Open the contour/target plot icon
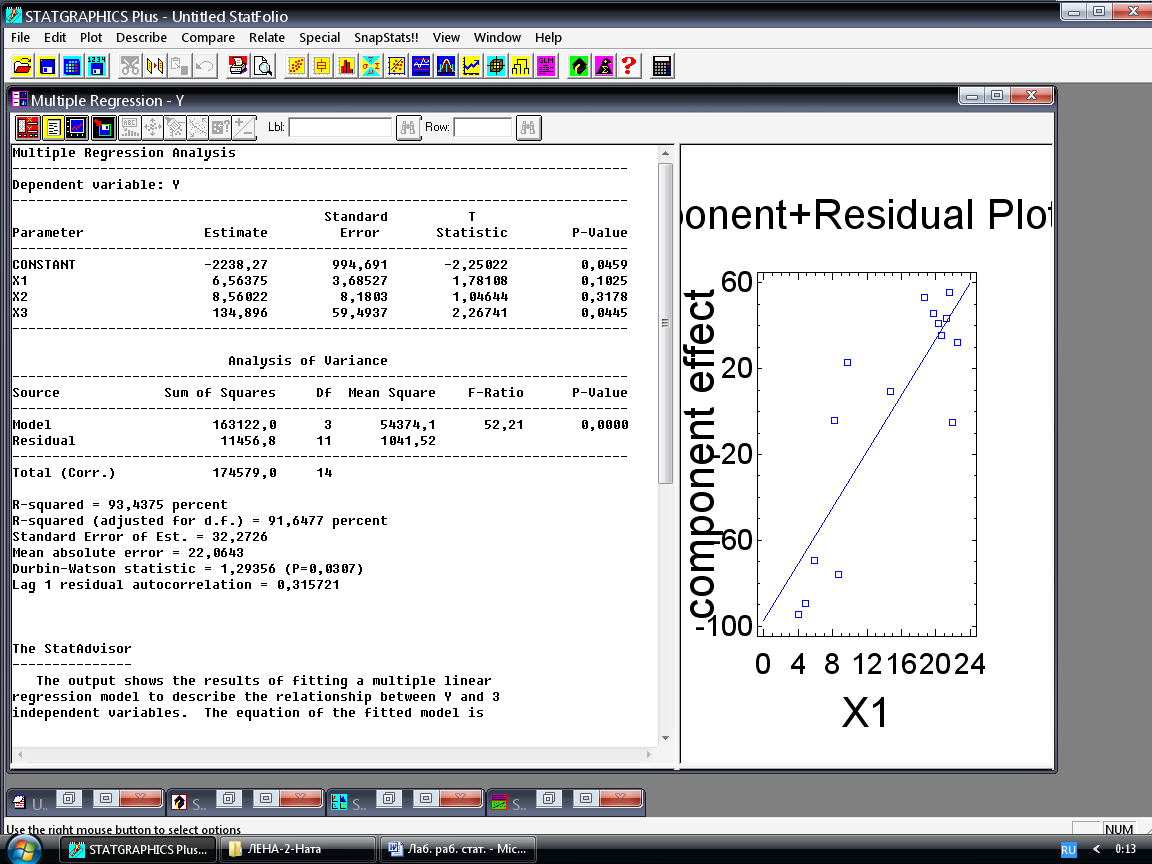1152x864 pixels. coord(496,66)
